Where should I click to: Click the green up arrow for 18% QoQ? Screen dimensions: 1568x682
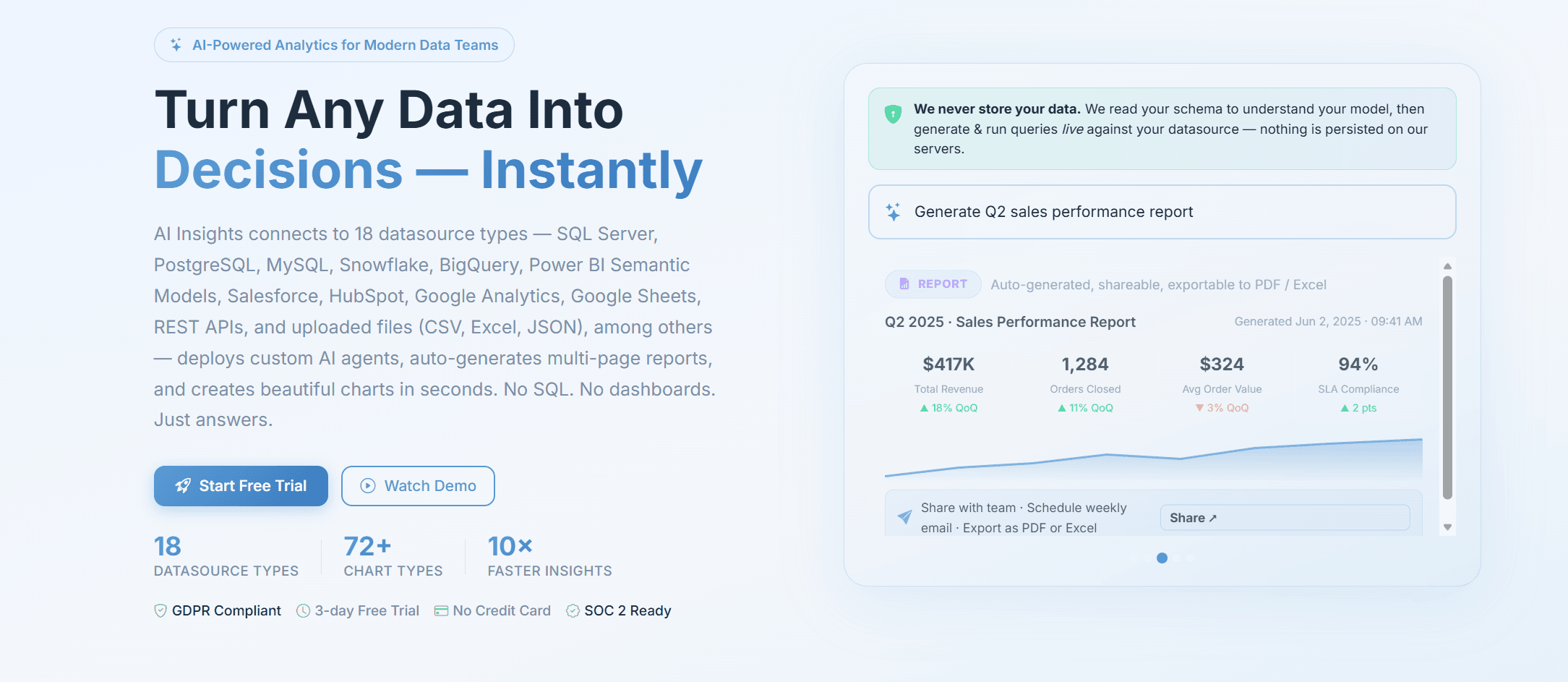(x=924, y=409)
